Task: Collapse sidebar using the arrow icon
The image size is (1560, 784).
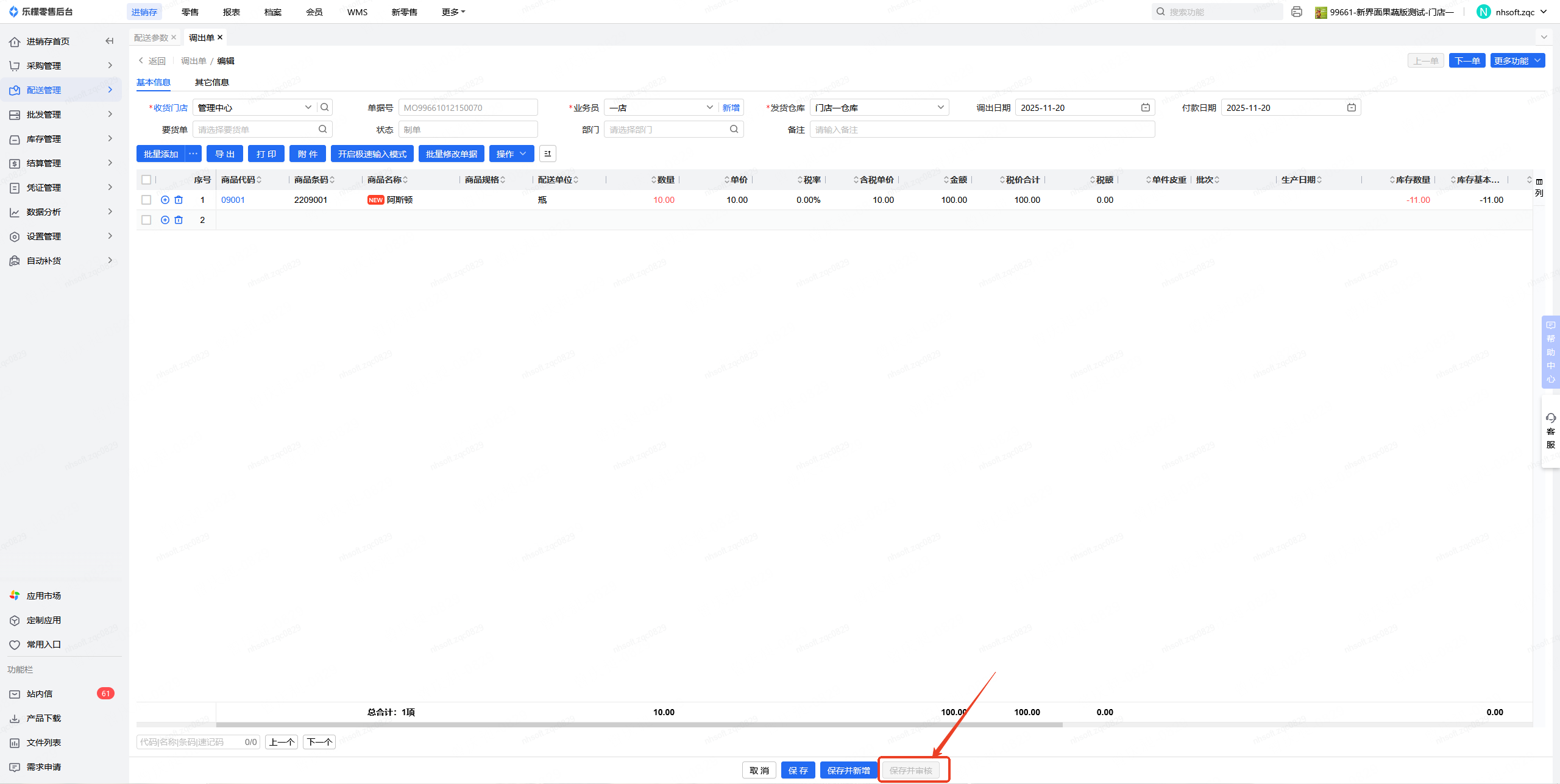Action: coord(110,41)
